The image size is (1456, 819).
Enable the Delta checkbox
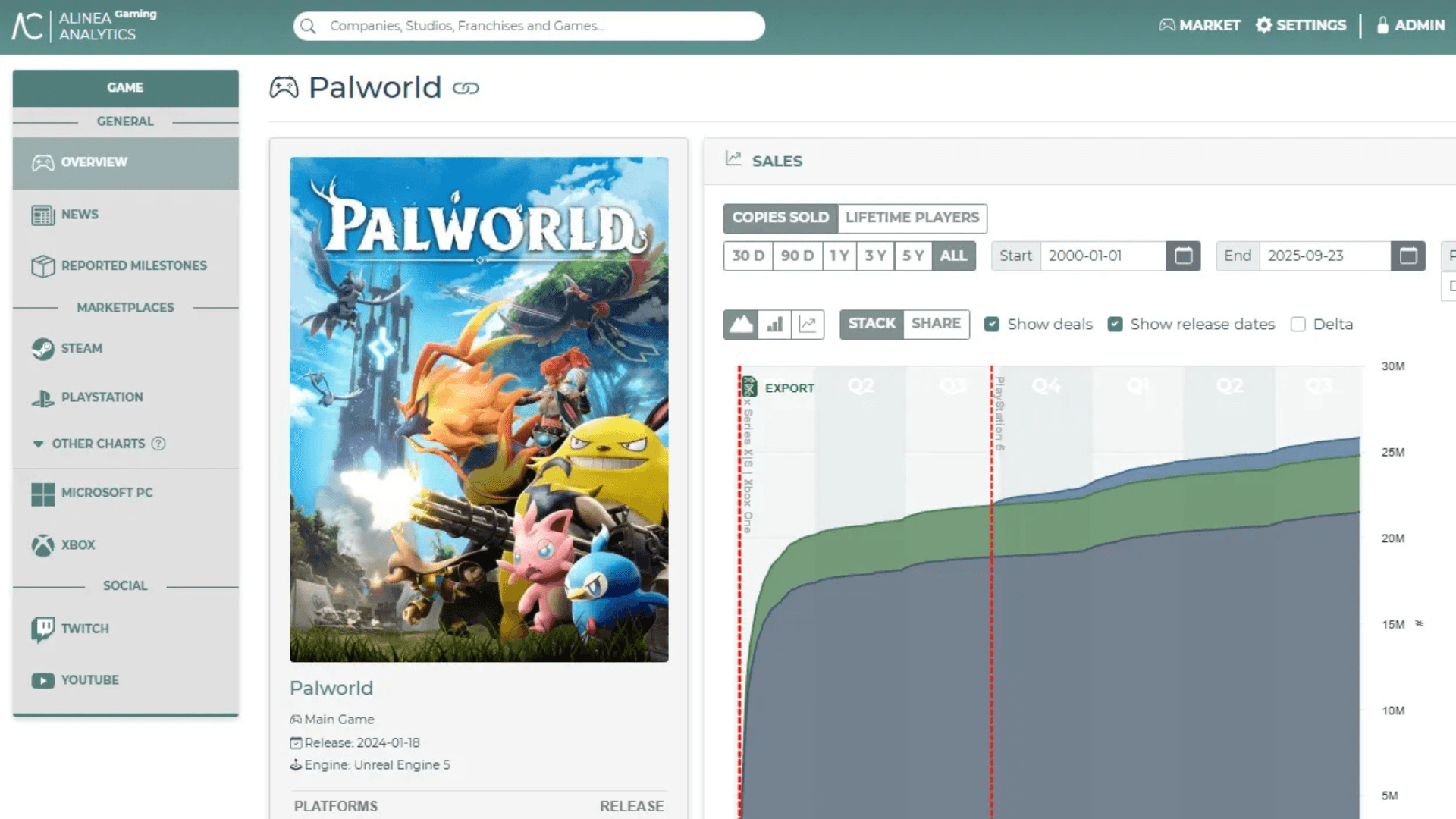(x=1298, y=324)
